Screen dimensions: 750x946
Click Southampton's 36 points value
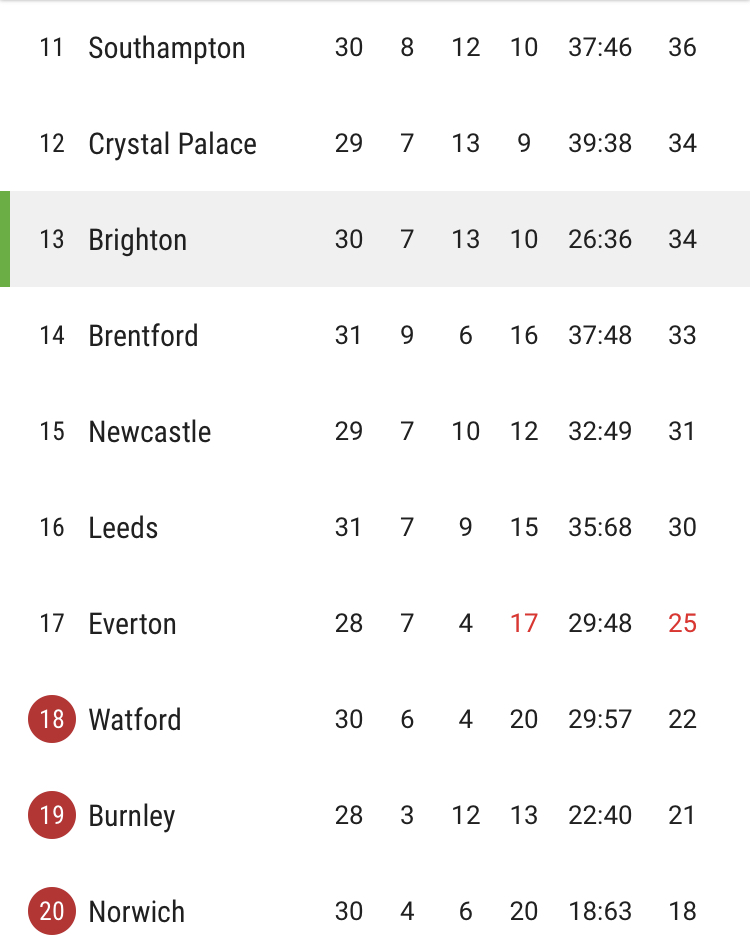tap(682, 47)
